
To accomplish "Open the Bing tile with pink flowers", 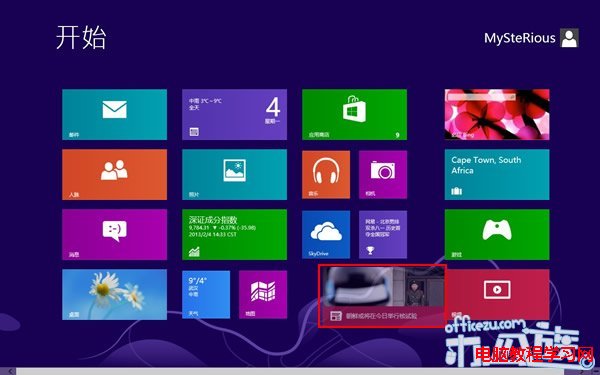I will pyautogui.click(x=497, y=114).
